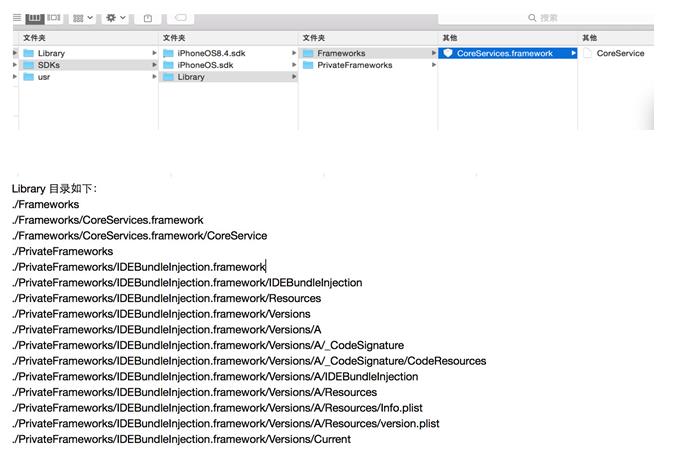
Task: Open the arrange-by grid dropdown
Action: tap(83, 18)
